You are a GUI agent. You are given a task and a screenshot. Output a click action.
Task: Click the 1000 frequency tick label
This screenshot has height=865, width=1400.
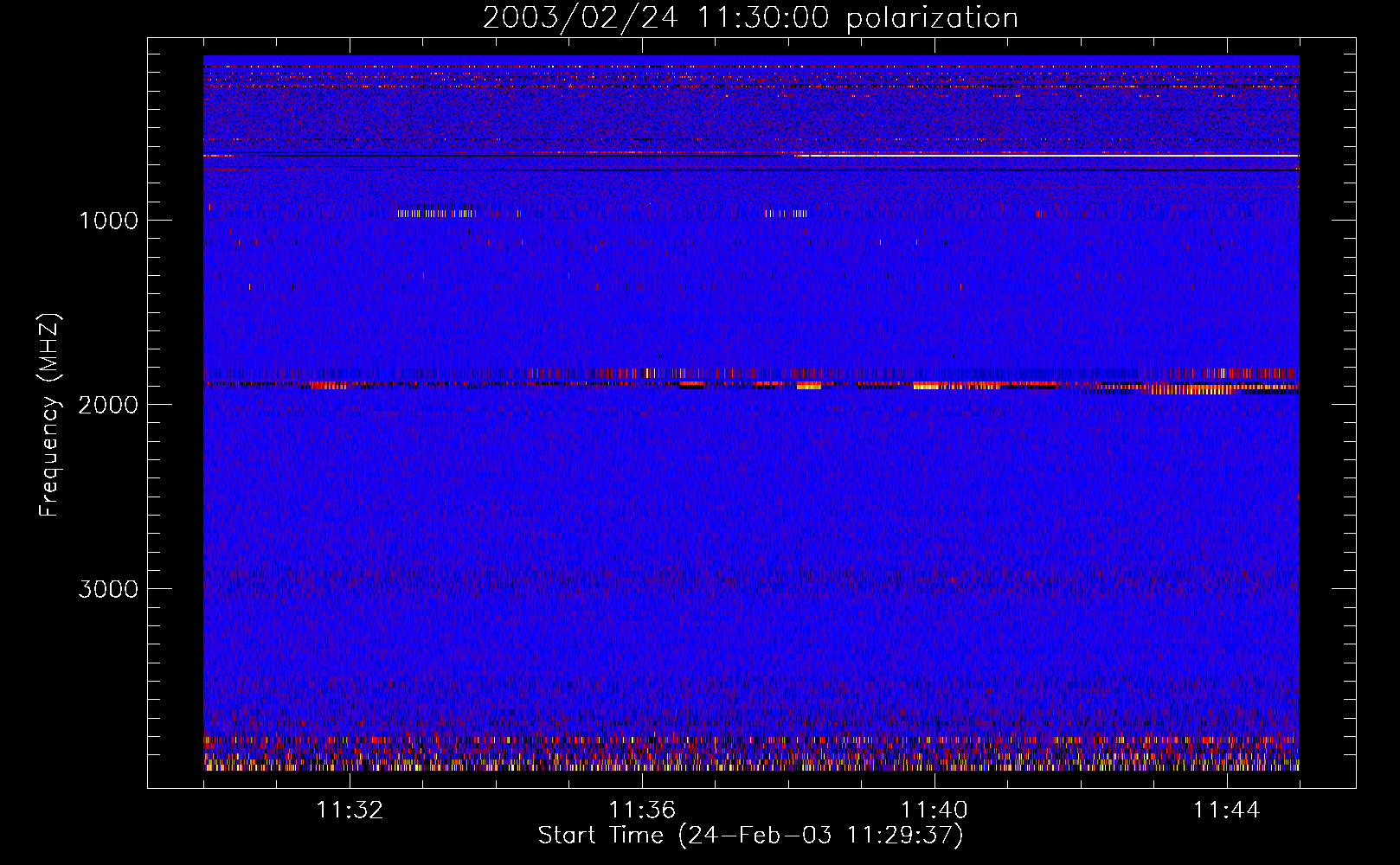(108, 220)
